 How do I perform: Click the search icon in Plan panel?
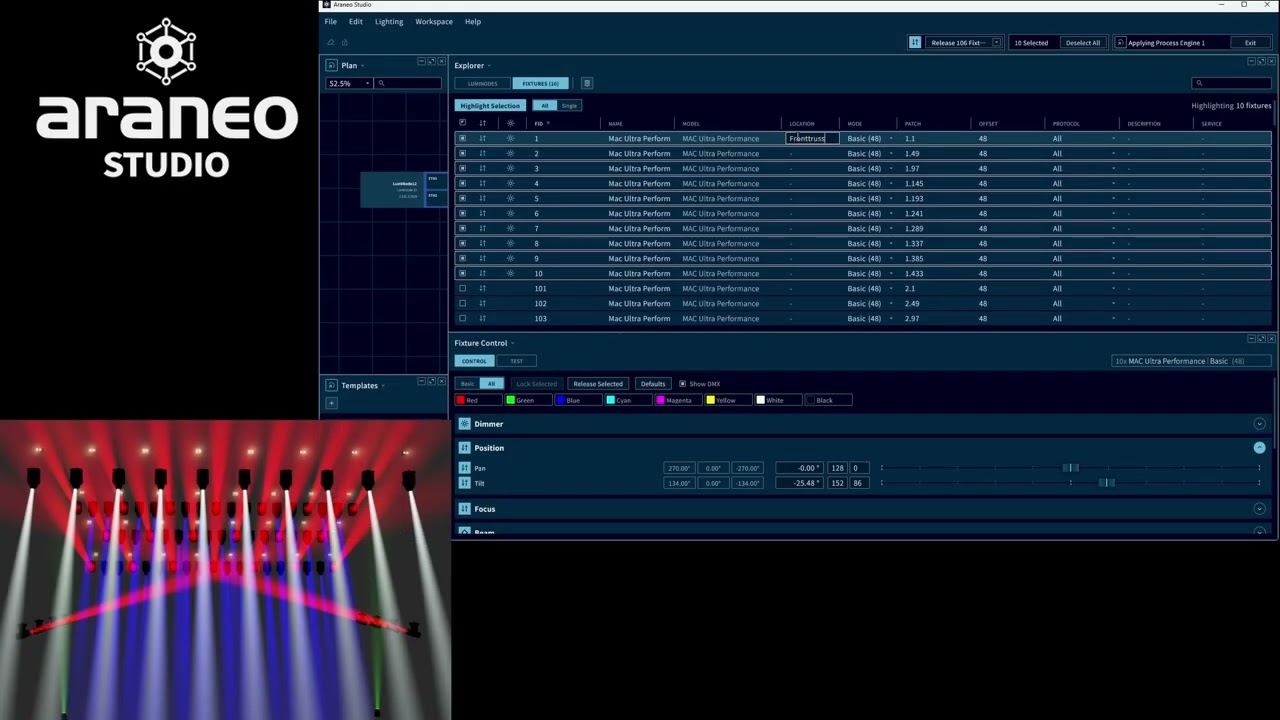click(381, 83)
